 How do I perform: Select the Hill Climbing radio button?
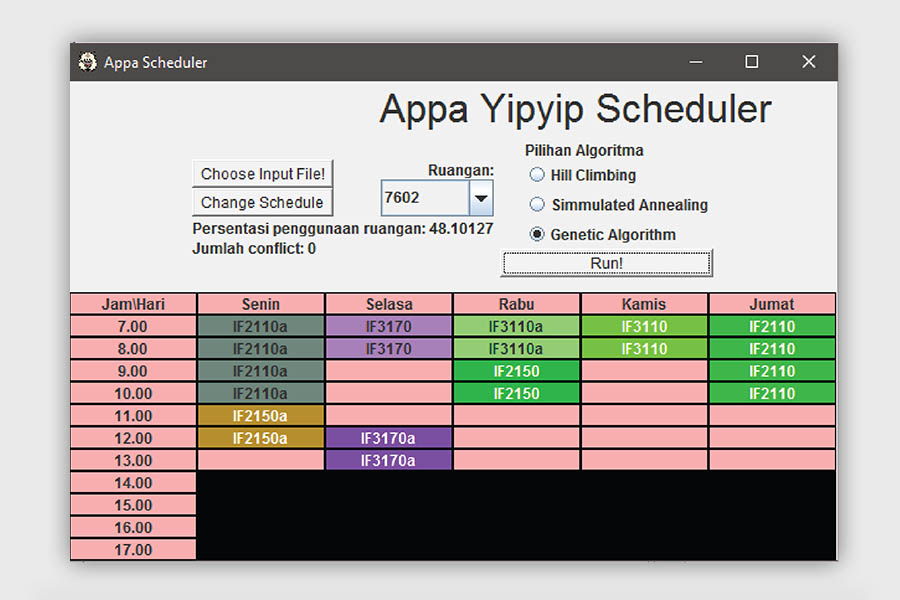538,175
